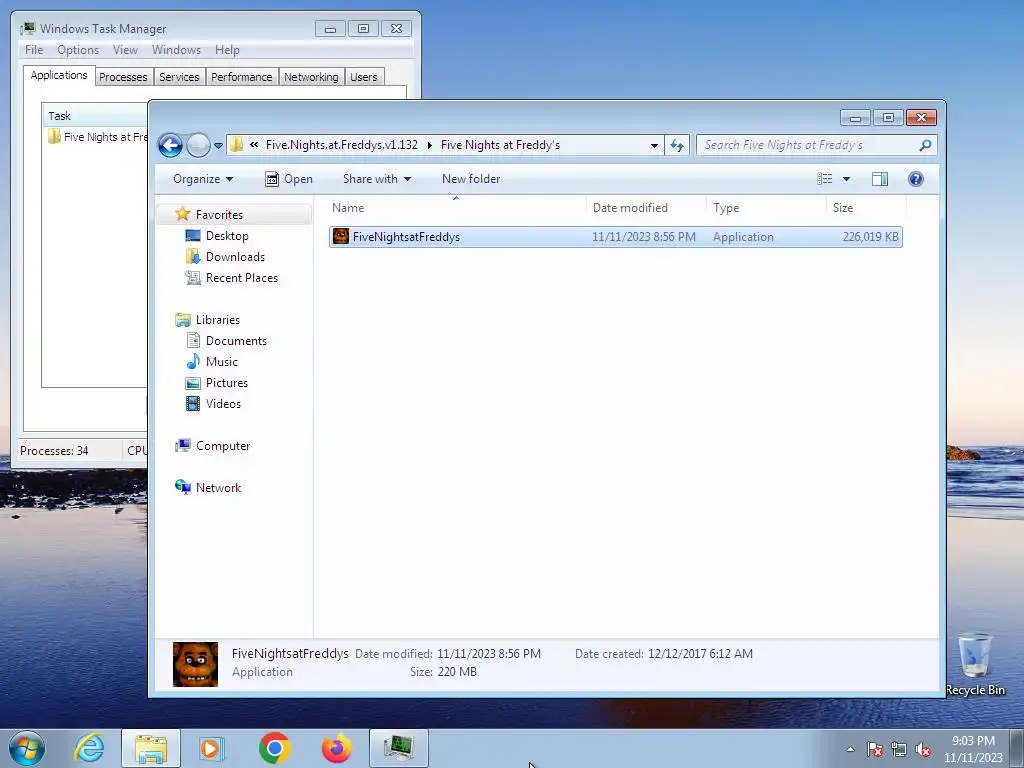Open the Organize dropdown menu
The width and height of the screenshot is (1024, 768).
[x=202, y=179]
